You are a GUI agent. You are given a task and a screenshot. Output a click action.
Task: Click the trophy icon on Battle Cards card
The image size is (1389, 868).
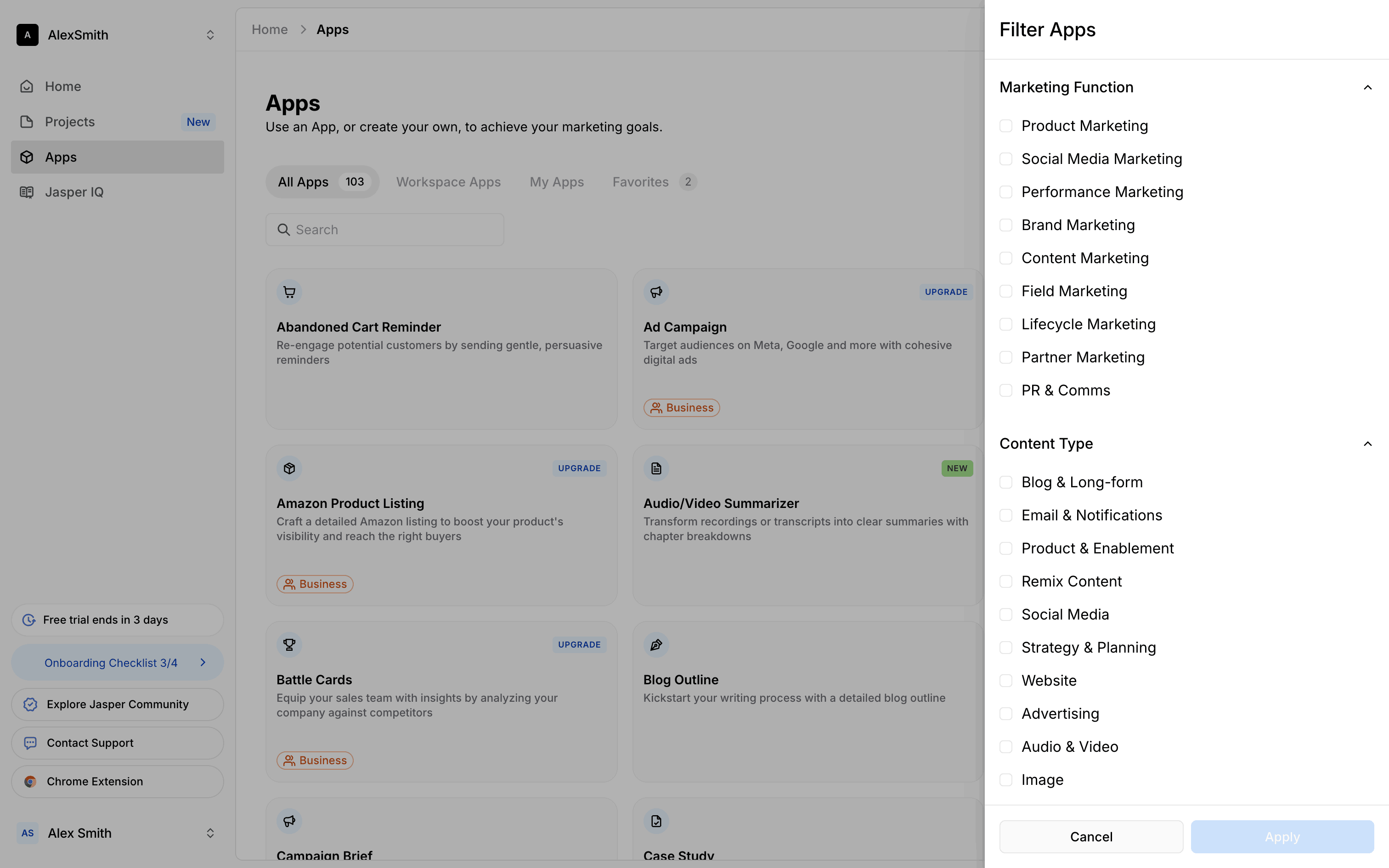[289, 644]
